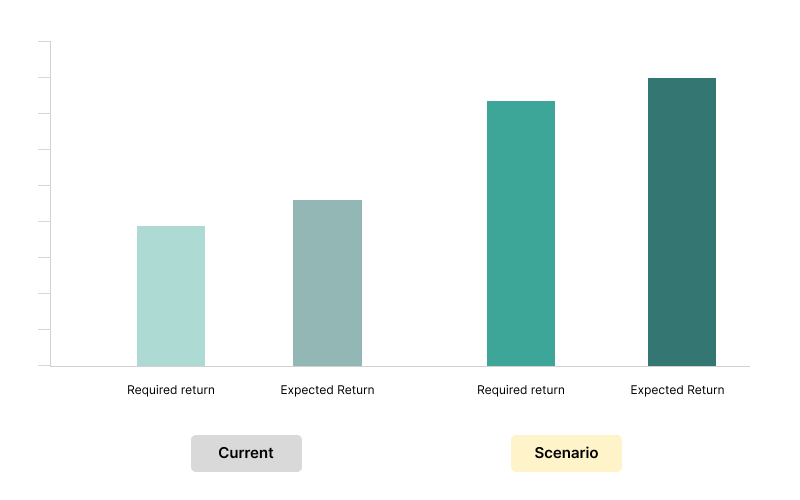Click the teal Scenario Required return bar
Image resolution: width=800 pixels, height=500 pixels.
521,233
